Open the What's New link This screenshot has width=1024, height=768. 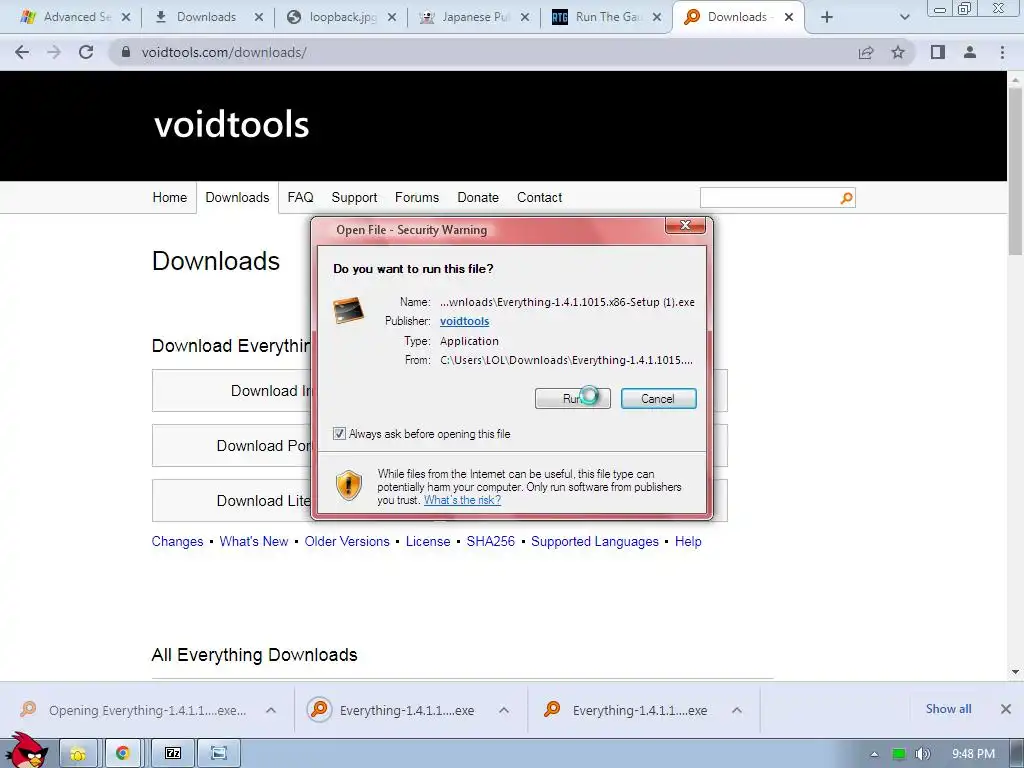[x=254, y=541]
